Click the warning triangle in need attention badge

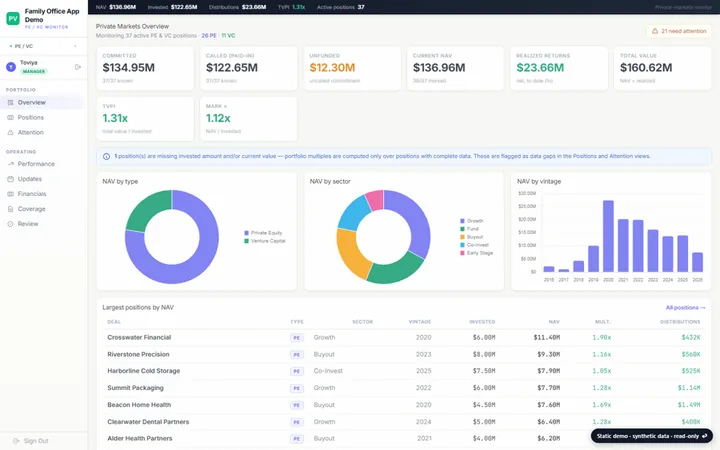655,31
